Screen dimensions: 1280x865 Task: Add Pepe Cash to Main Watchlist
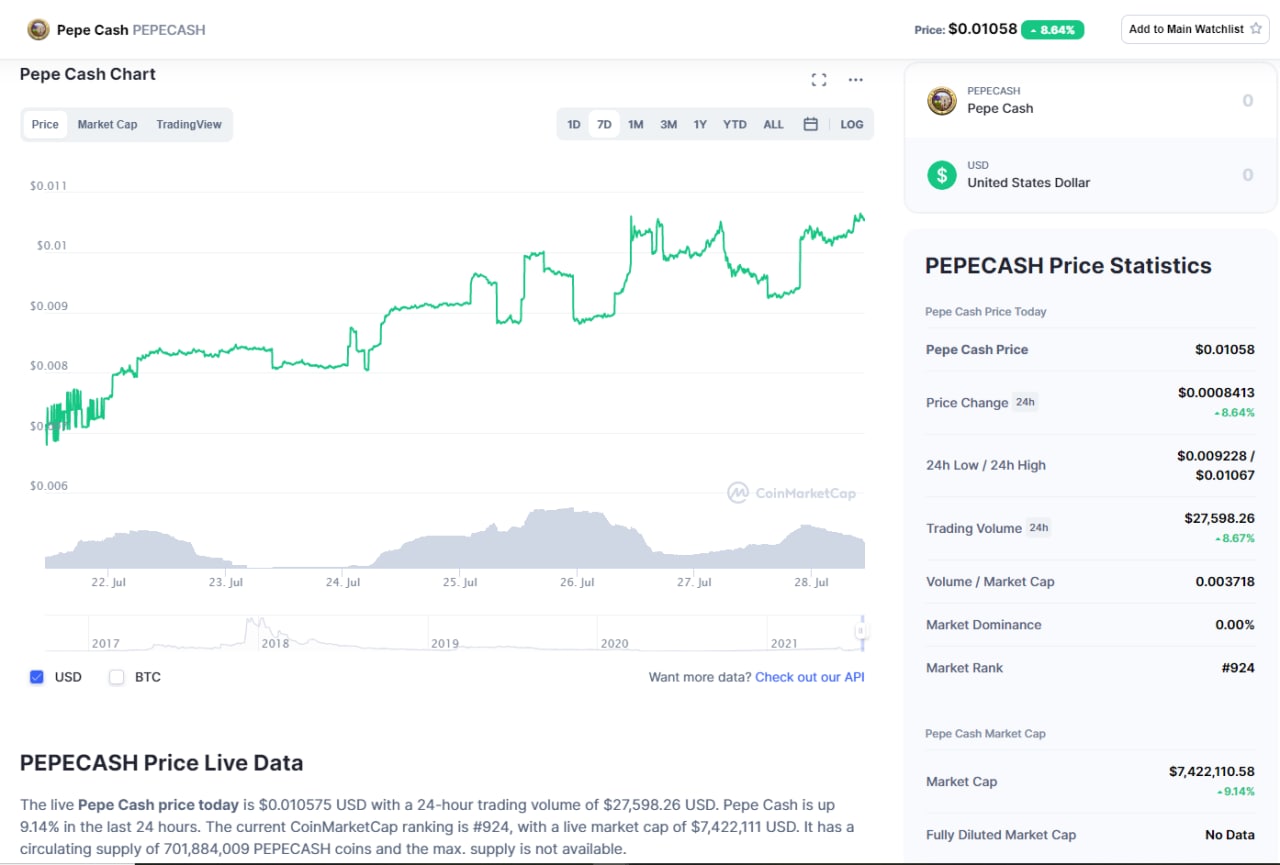click(x=1195, y=29)
